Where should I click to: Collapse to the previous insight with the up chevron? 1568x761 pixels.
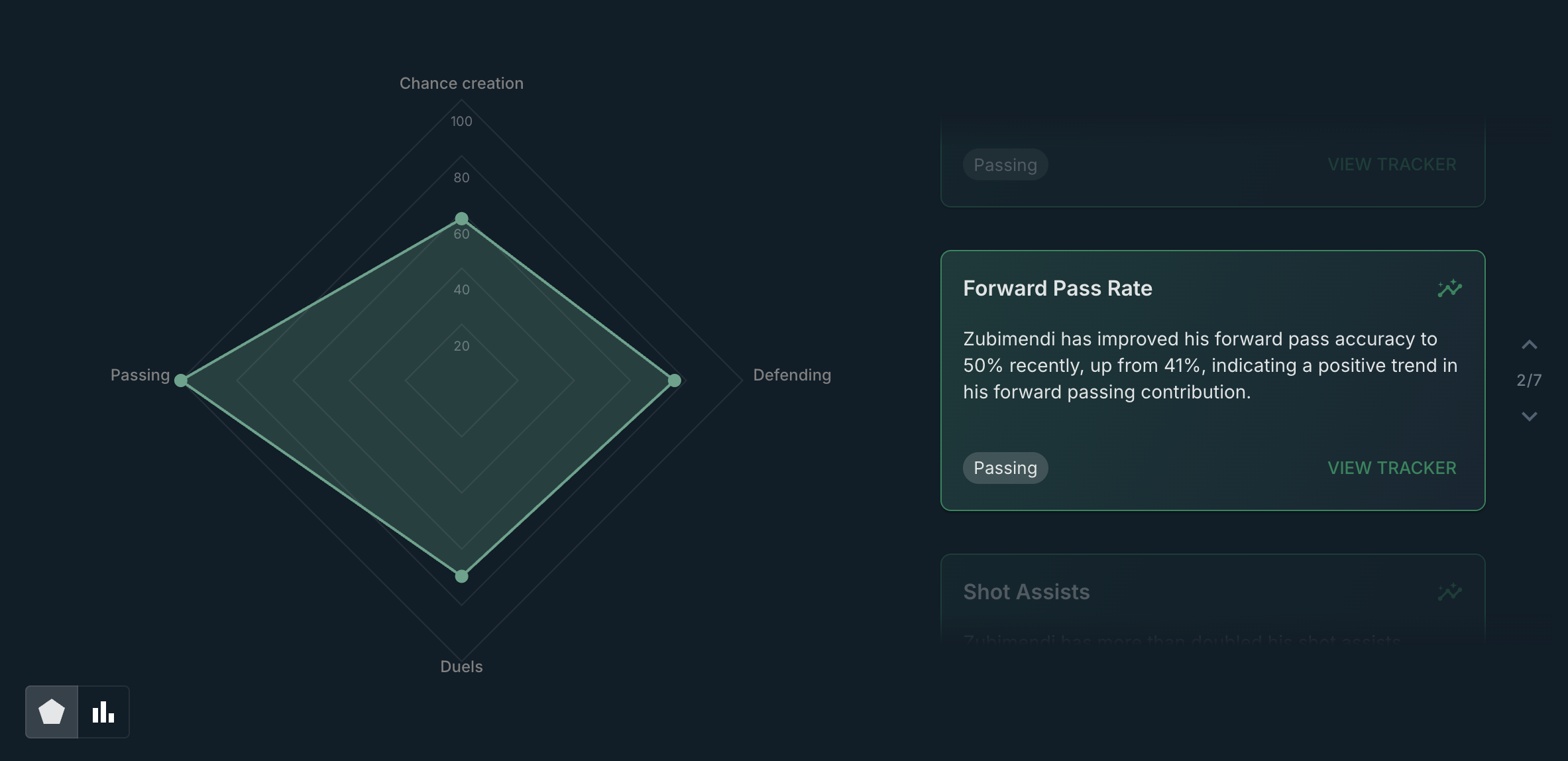point(1530,344)
